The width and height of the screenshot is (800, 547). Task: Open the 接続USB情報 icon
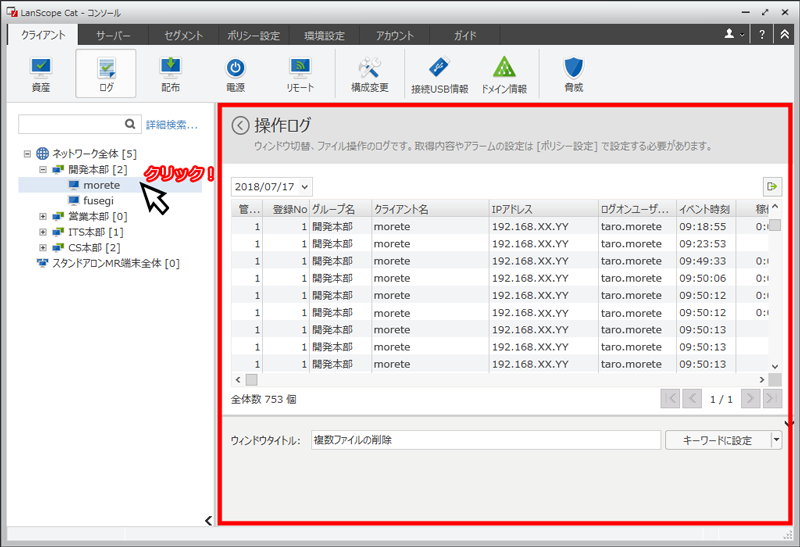[x=439, y=74]
